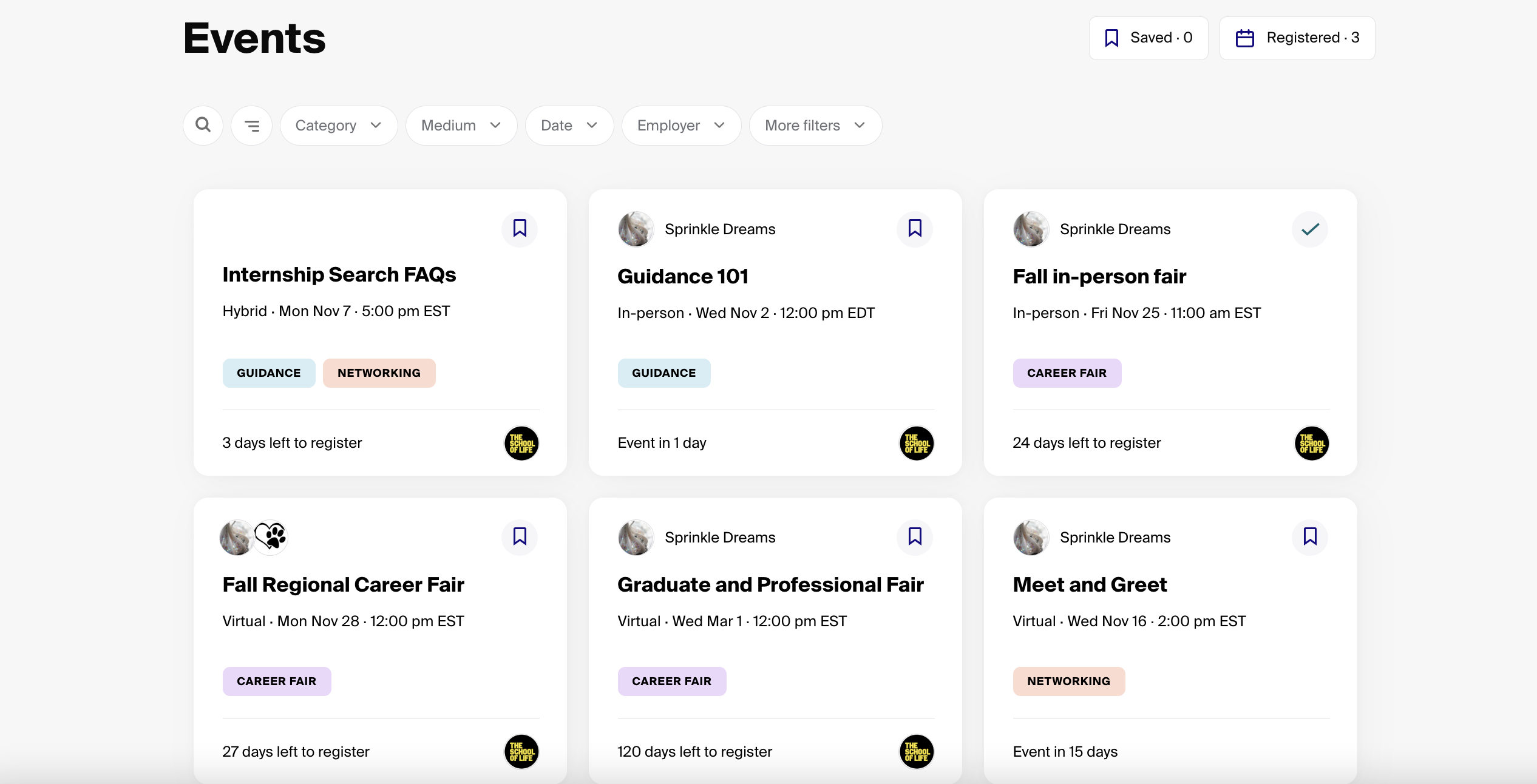Click 'Hybrid · Mon Nov 7 · 5:00 pm EST' details
The height and width of the screenshot is (784, 1537).
coord(336,311)
